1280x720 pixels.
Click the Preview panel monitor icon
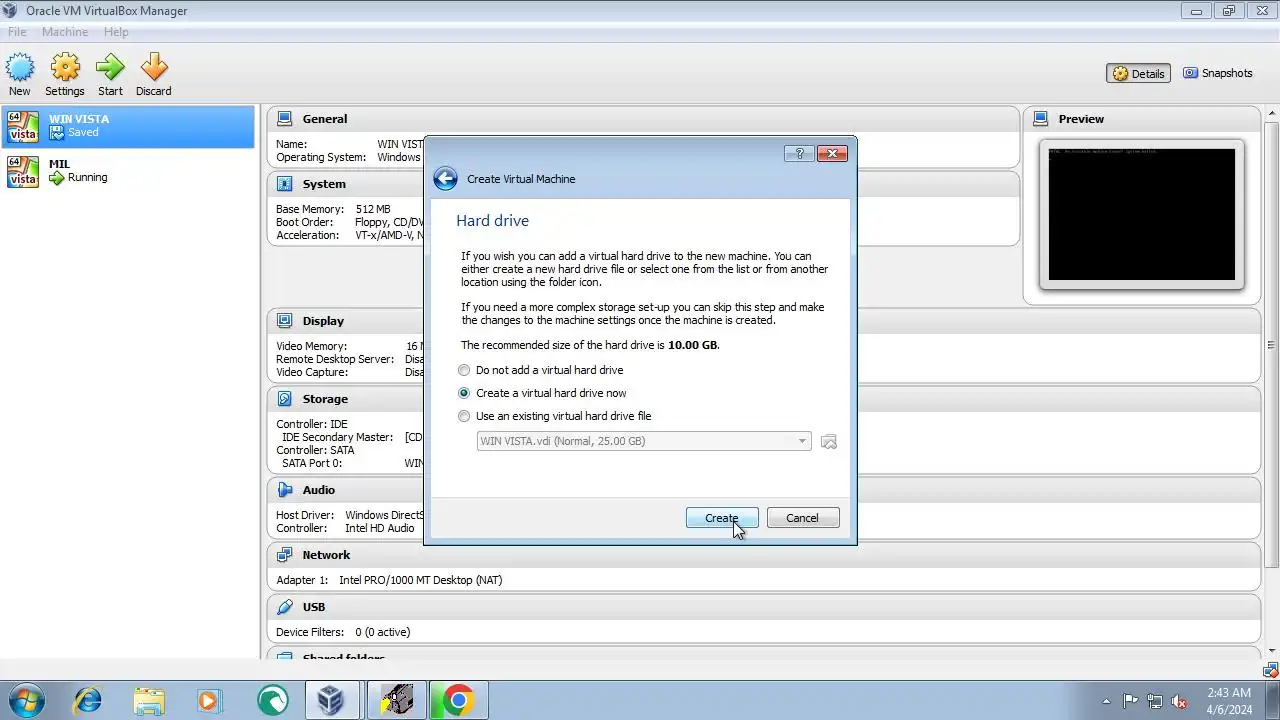pyautogui.click(x=1041, y=118)
